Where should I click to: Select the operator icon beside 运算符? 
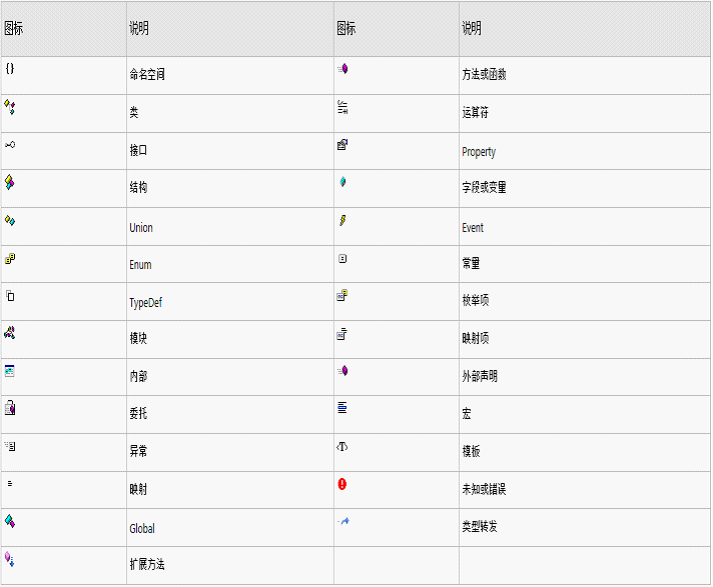click(x=342, y=106)
